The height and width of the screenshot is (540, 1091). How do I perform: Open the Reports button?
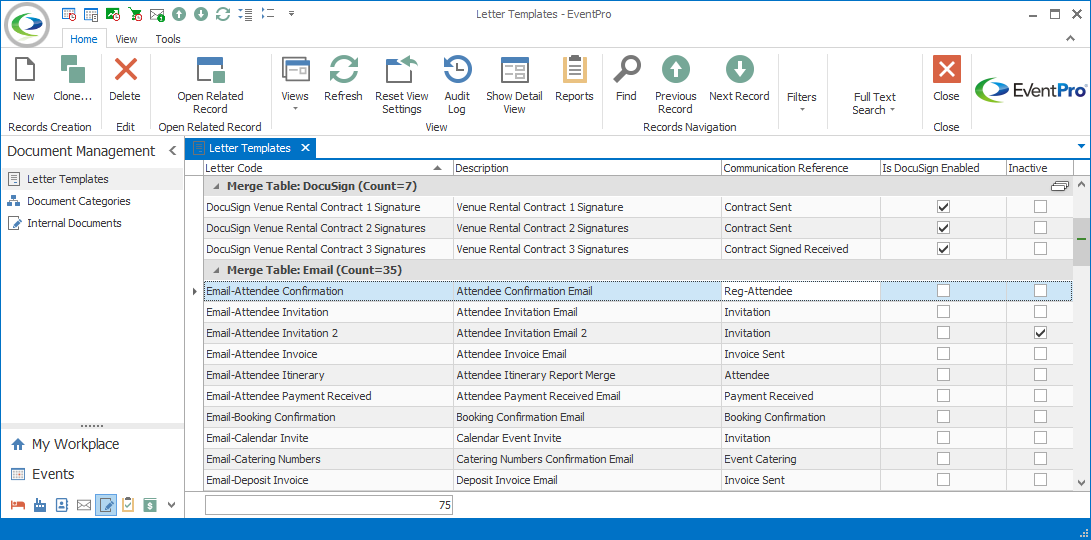coord(574,79)
